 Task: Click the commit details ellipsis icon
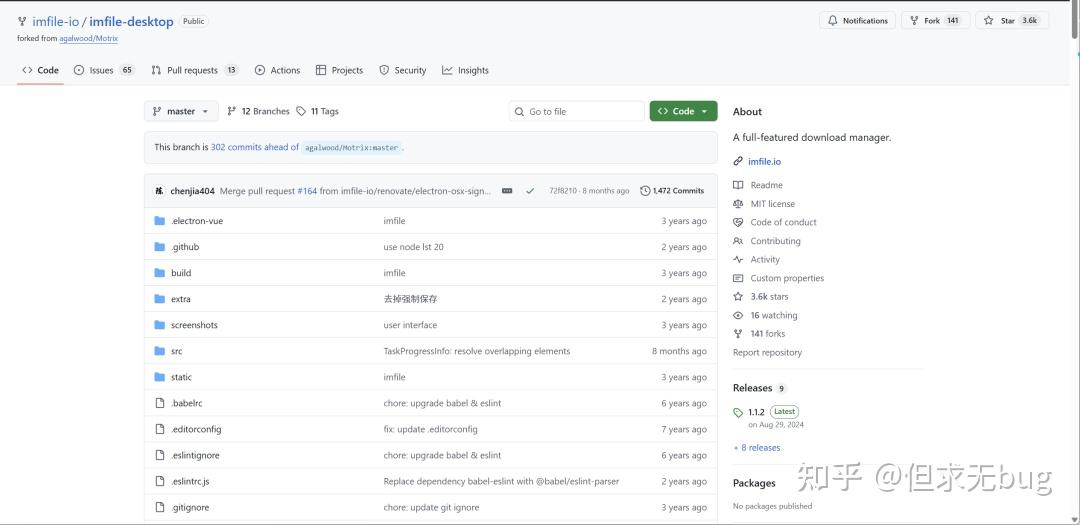507,191
